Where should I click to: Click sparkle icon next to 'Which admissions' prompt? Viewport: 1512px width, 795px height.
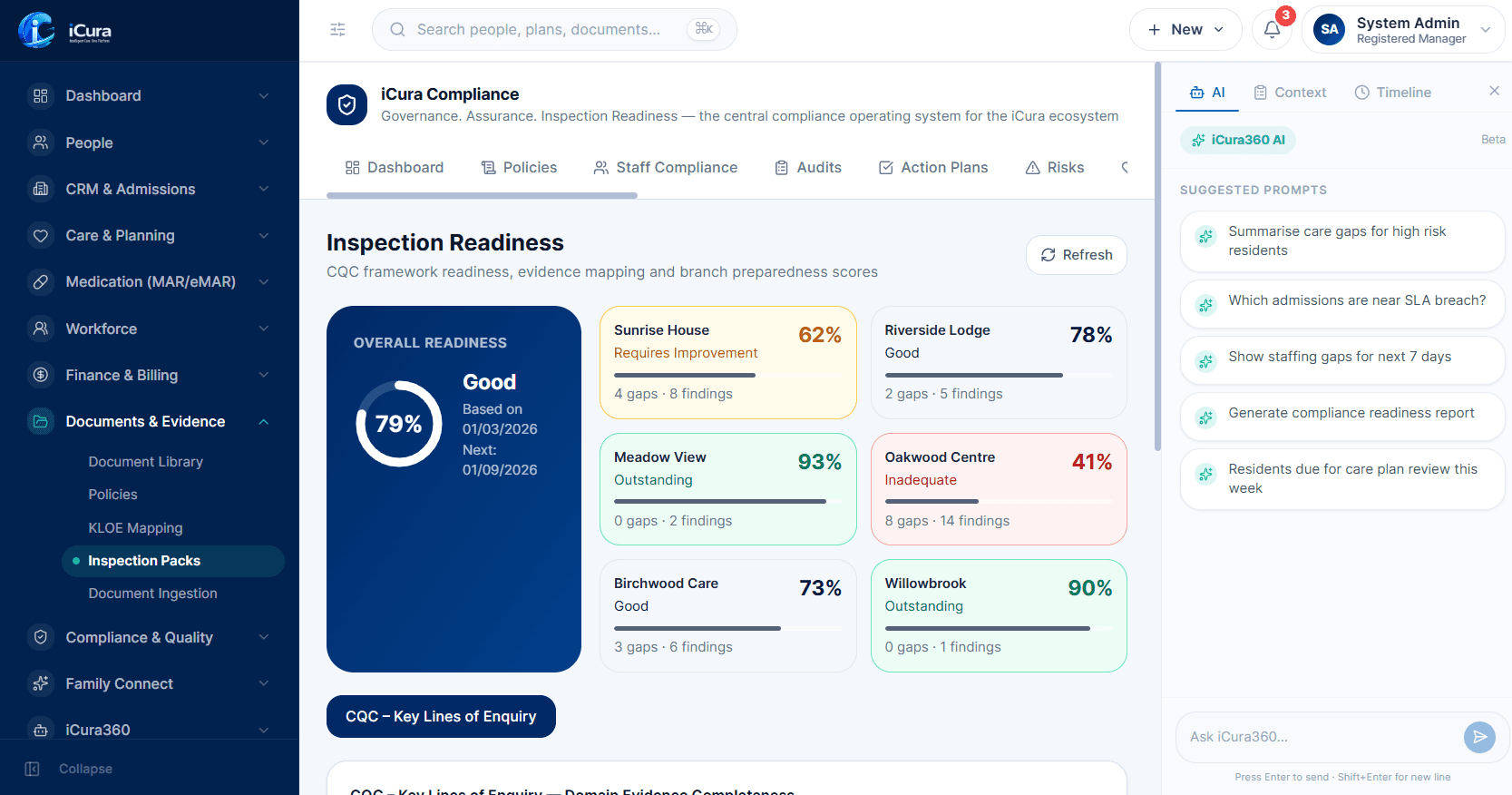click(1205, 305)
